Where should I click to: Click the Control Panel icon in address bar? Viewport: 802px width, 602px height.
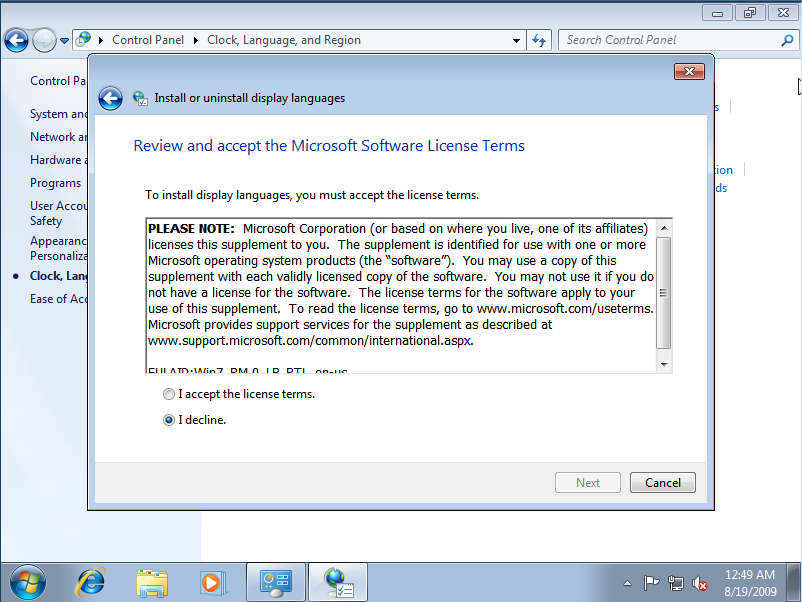tap(84, 39)
